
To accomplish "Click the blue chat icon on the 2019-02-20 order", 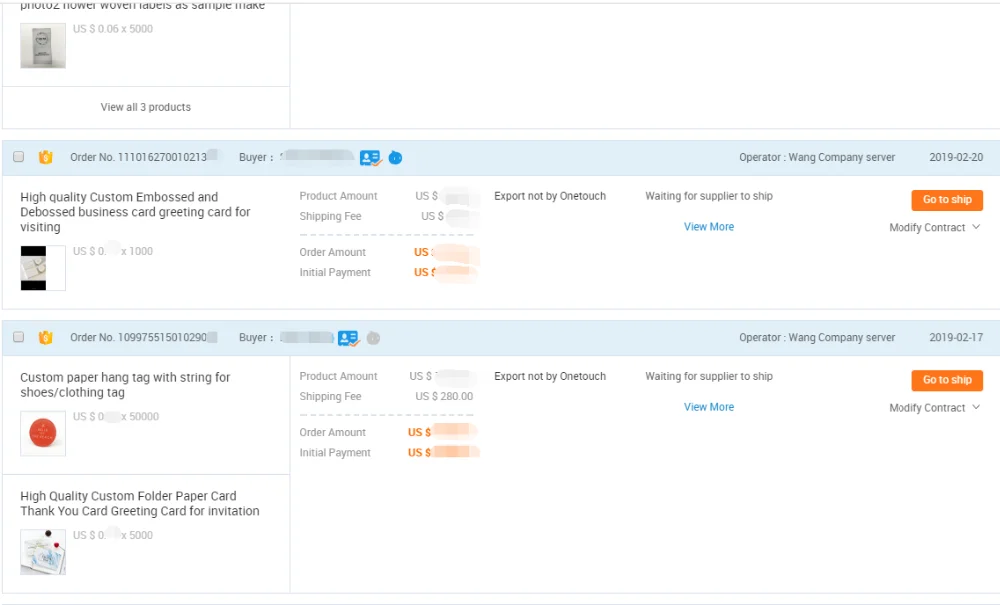I will pos(395,158).
